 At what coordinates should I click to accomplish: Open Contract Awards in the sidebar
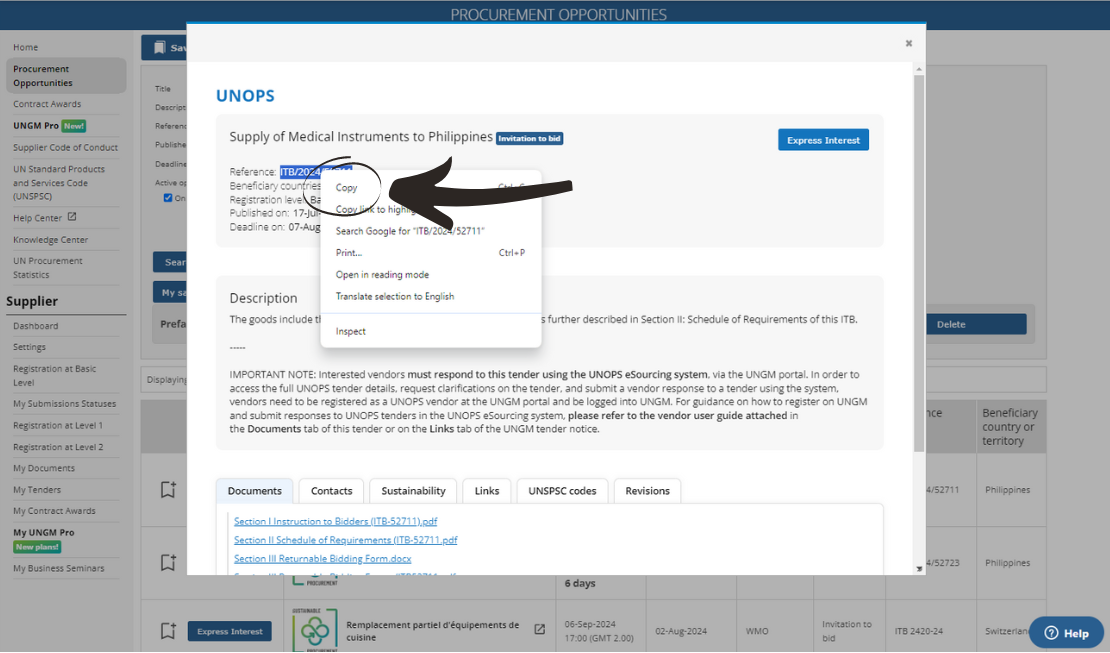click(47, 104)
